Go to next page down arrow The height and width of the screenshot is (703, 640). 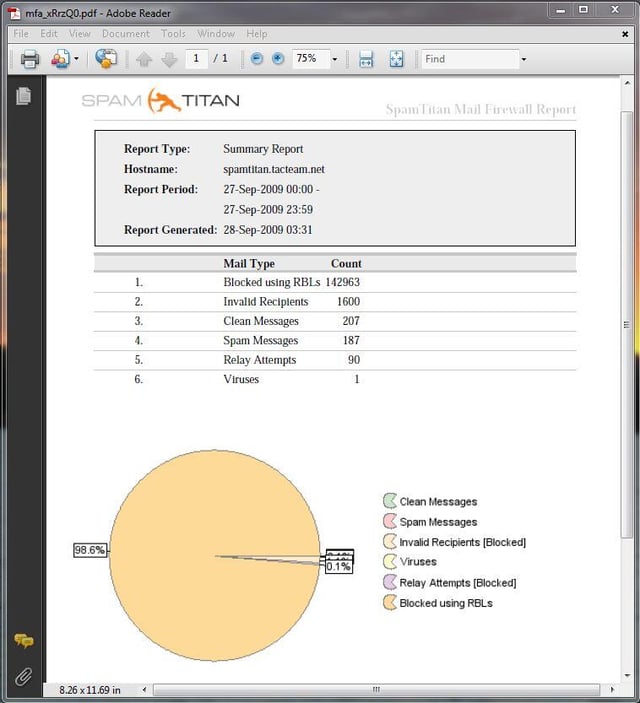click(x=169, y=59)
